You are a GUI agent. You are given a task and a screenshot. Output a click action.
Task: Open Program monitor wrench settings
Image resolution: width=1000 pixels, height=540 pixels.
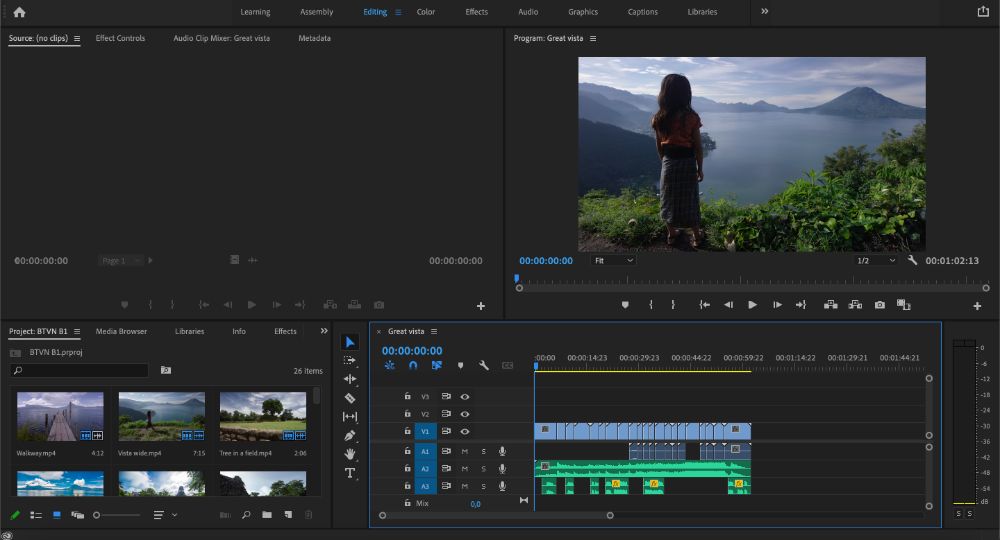coord(912,260)
